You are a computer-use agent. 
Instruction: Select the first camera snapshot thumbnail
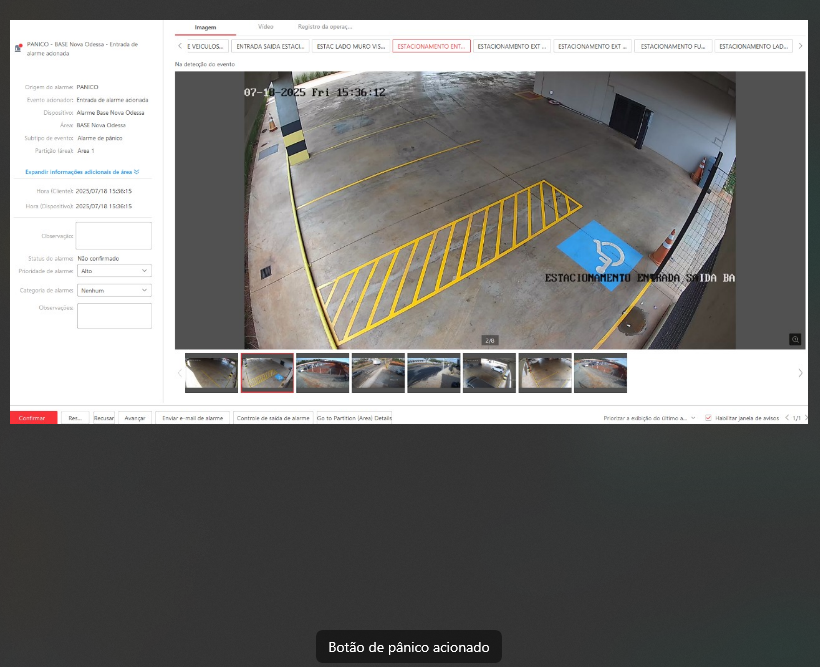click(211, 373)
